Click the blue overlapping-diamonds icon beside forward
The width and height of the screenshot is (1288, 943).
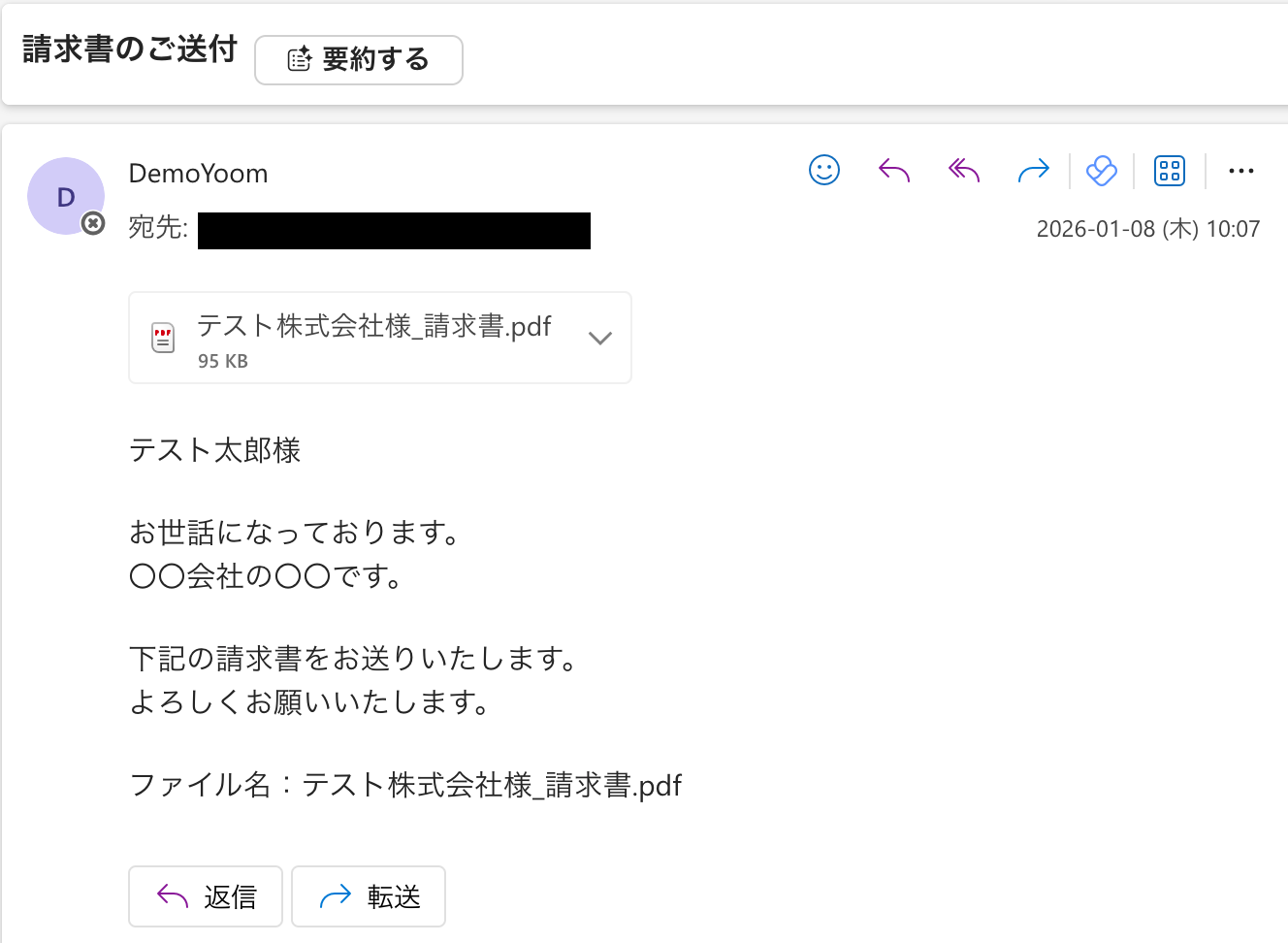[1102, 171]
